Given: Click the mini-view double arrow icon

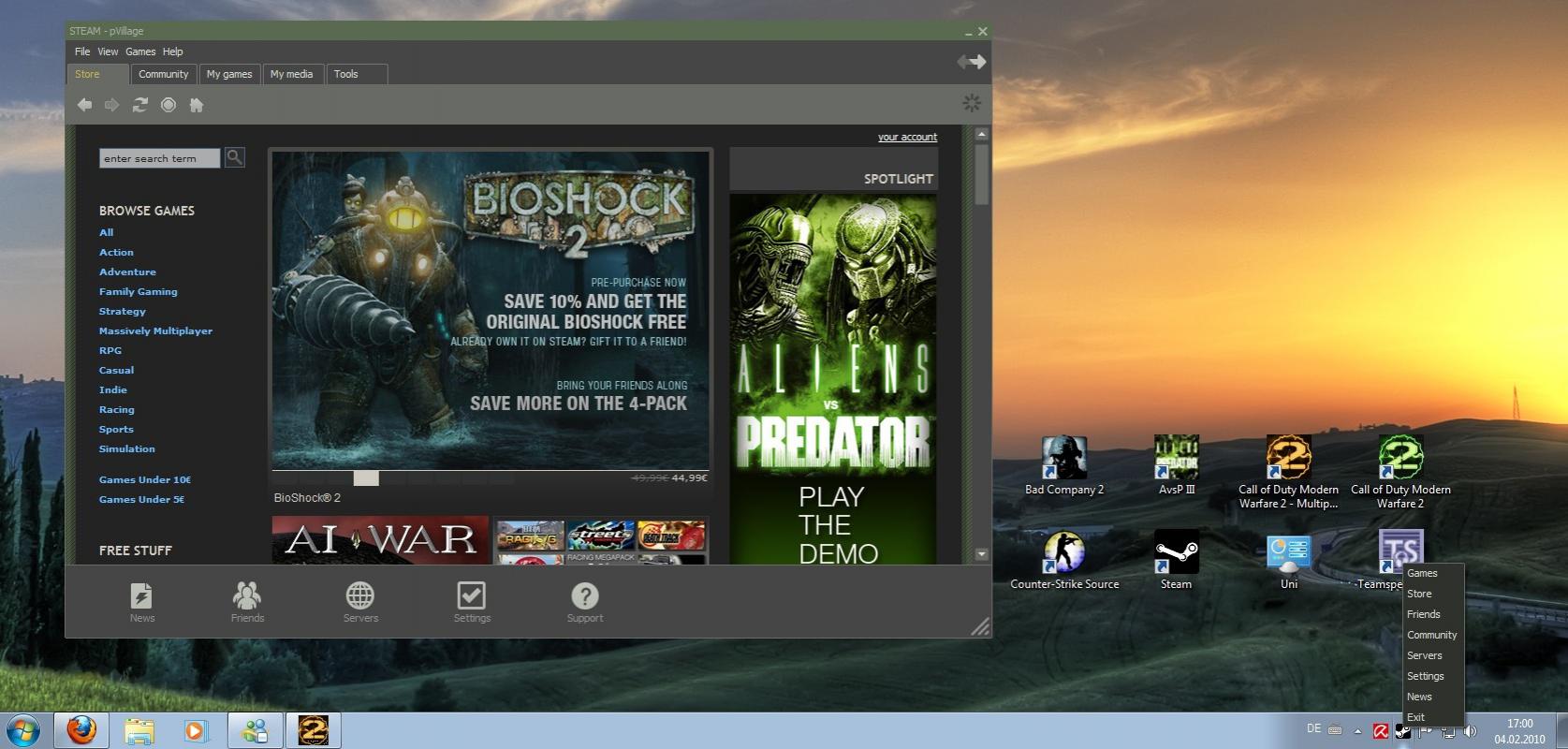Looking at the screenshot, I should pyautogui.click(x=972, y=62).
